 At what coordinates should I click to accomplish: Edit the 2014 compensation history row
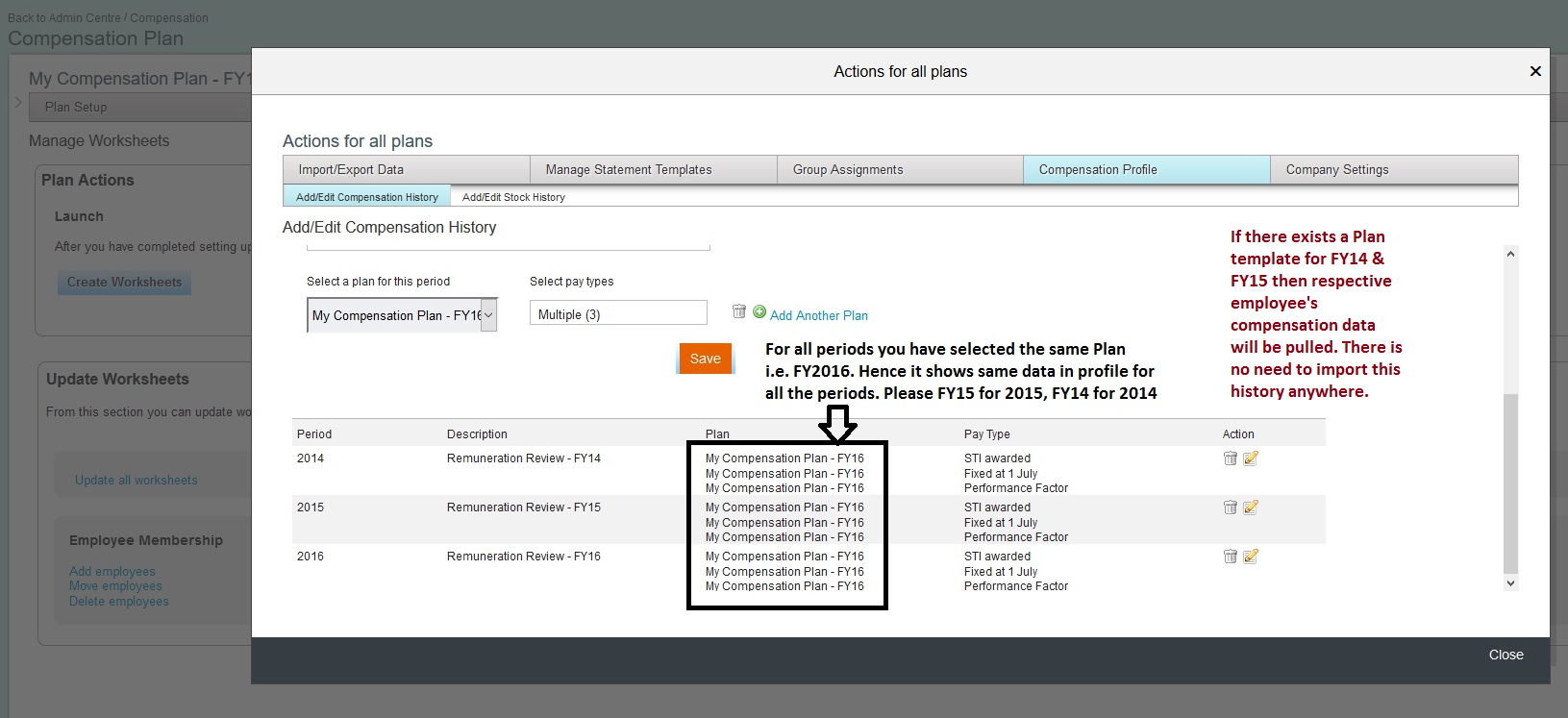pos(1251,458)
